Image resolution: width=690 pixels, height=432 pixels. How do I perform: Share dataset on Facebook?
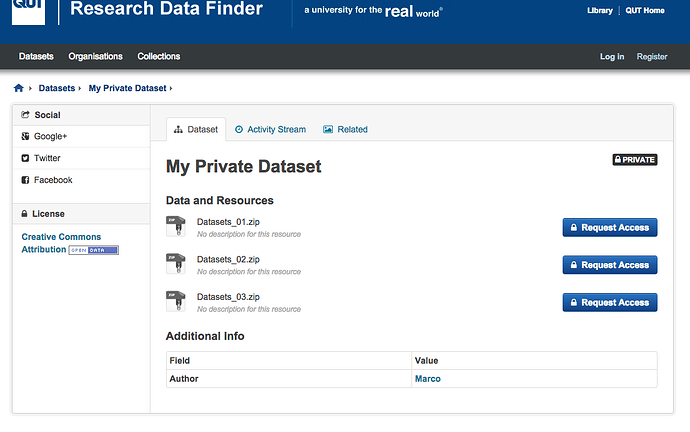pos(52,180)
